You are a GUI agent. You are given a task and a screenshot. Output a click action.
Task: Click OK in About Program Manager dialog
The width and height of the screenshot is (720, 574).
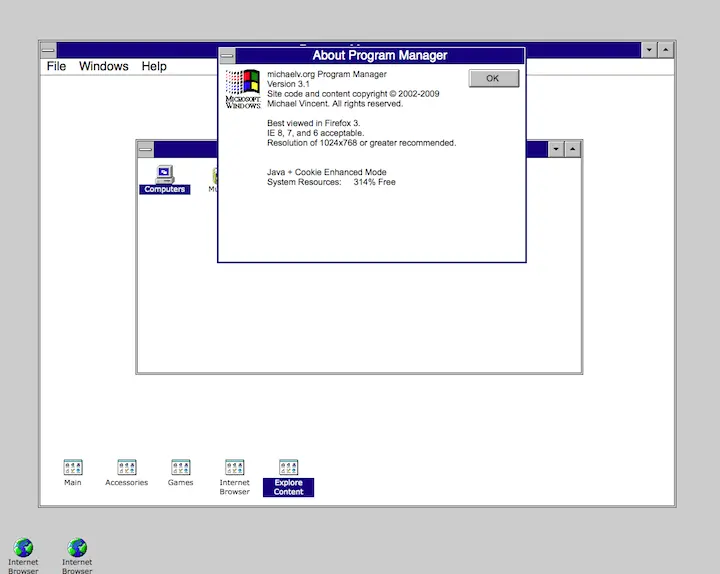point(494,78)
